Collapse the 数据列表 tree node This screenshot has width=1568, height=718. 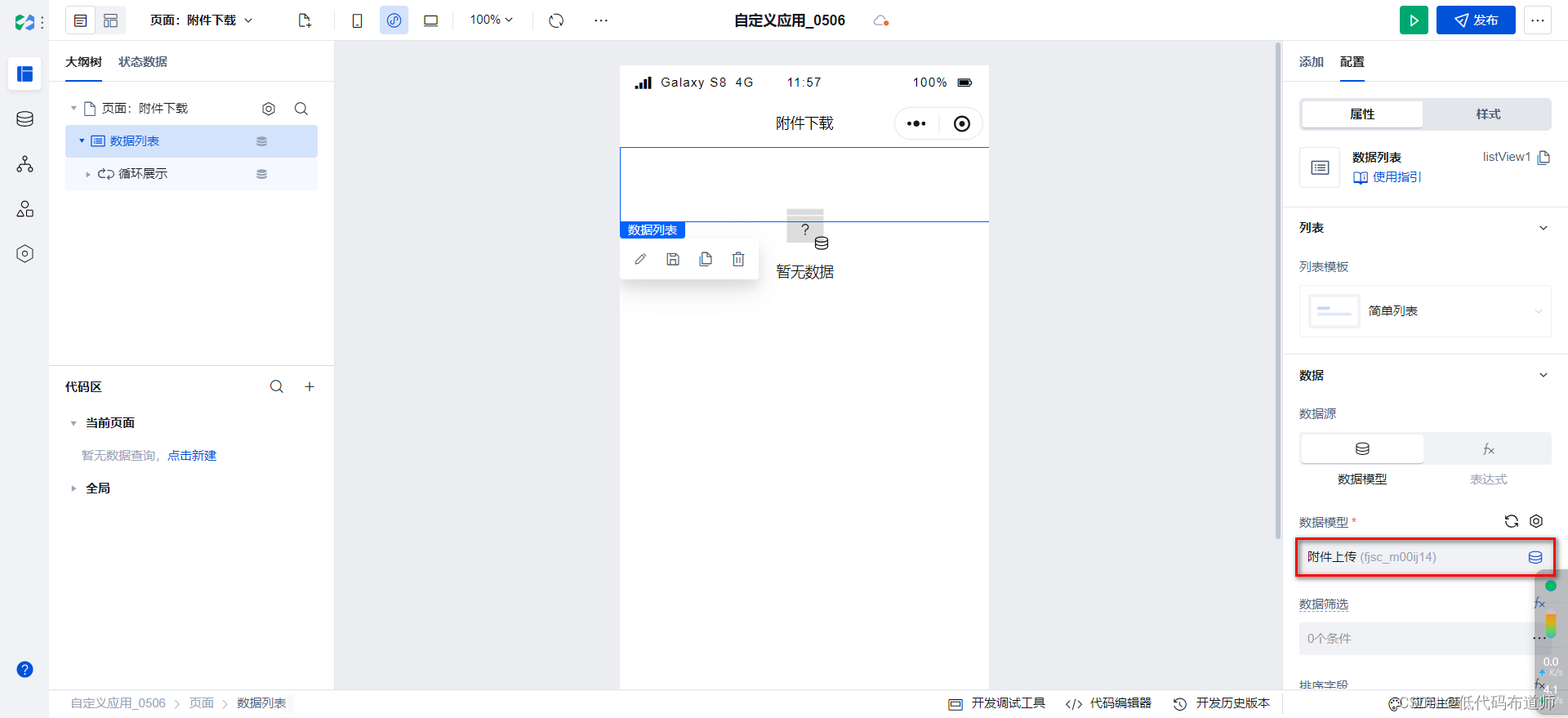82,141
